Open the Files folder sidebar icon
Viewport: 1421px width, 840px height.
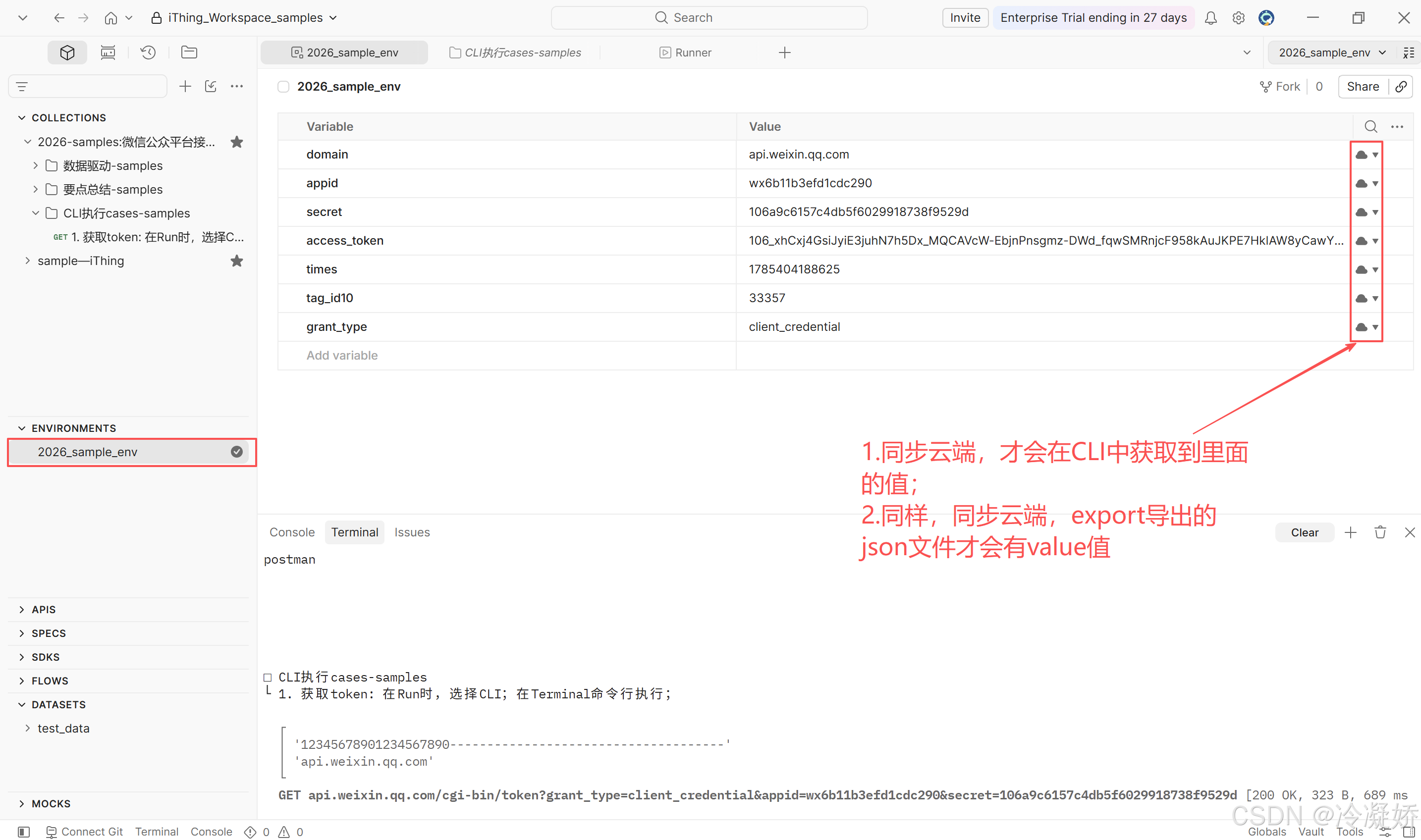(189, 52)
